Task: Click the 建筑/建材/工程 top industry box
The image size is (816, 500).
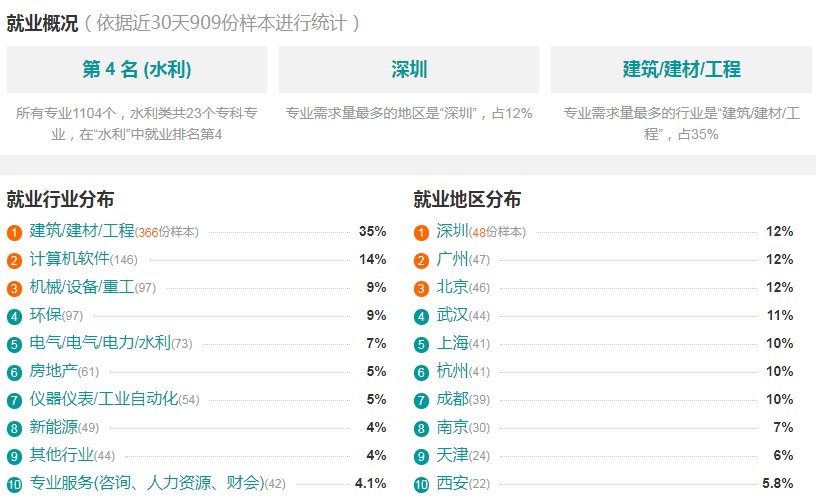Action: click(681, 69)
